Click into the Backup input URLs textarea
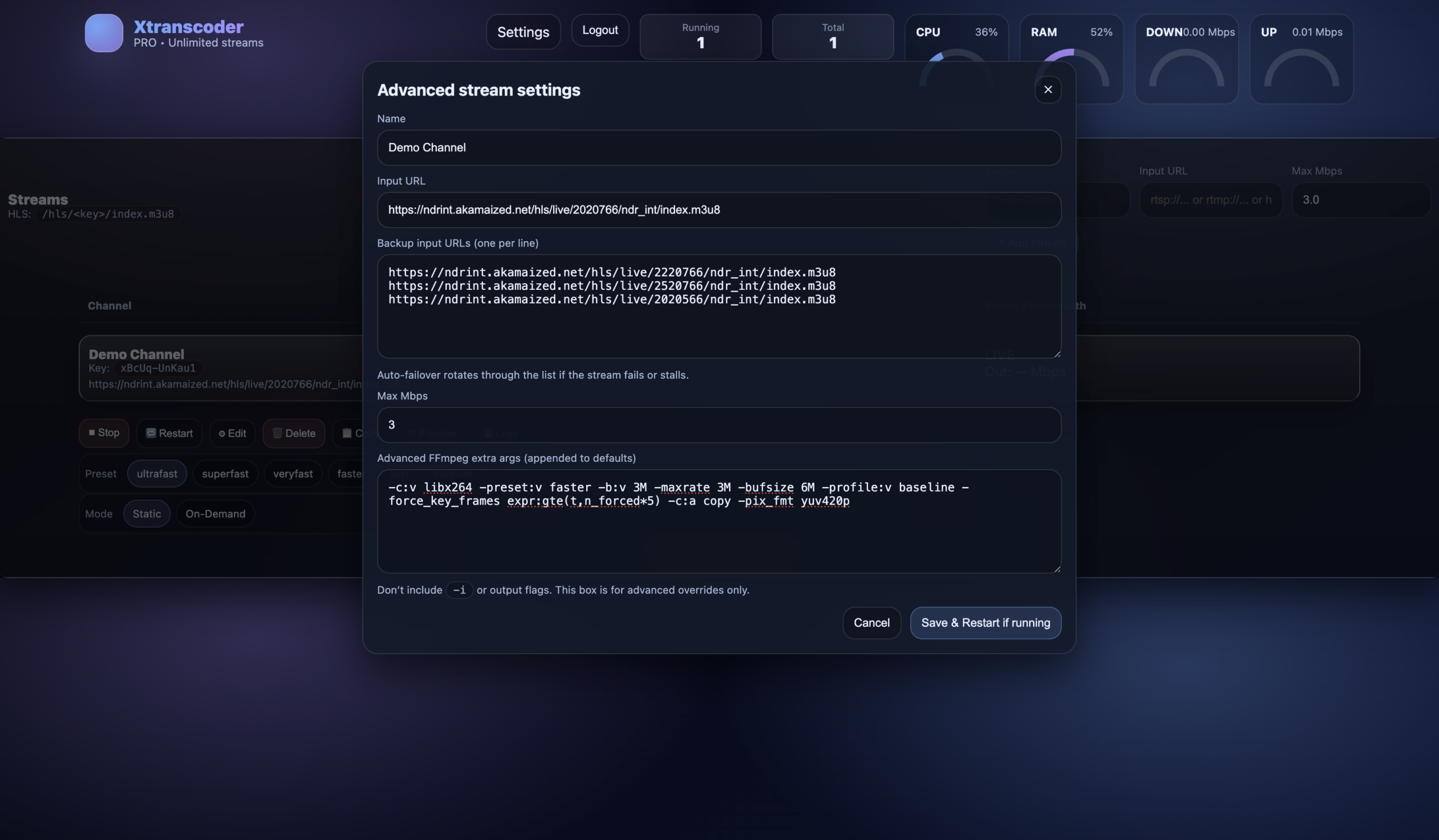 [719, 306]
